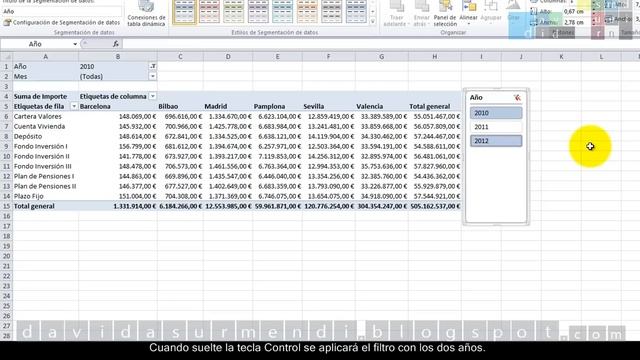640x360 pixels.
Task: Select all cells with corner button
Action: pyautogui.click(x=7, y=57)
